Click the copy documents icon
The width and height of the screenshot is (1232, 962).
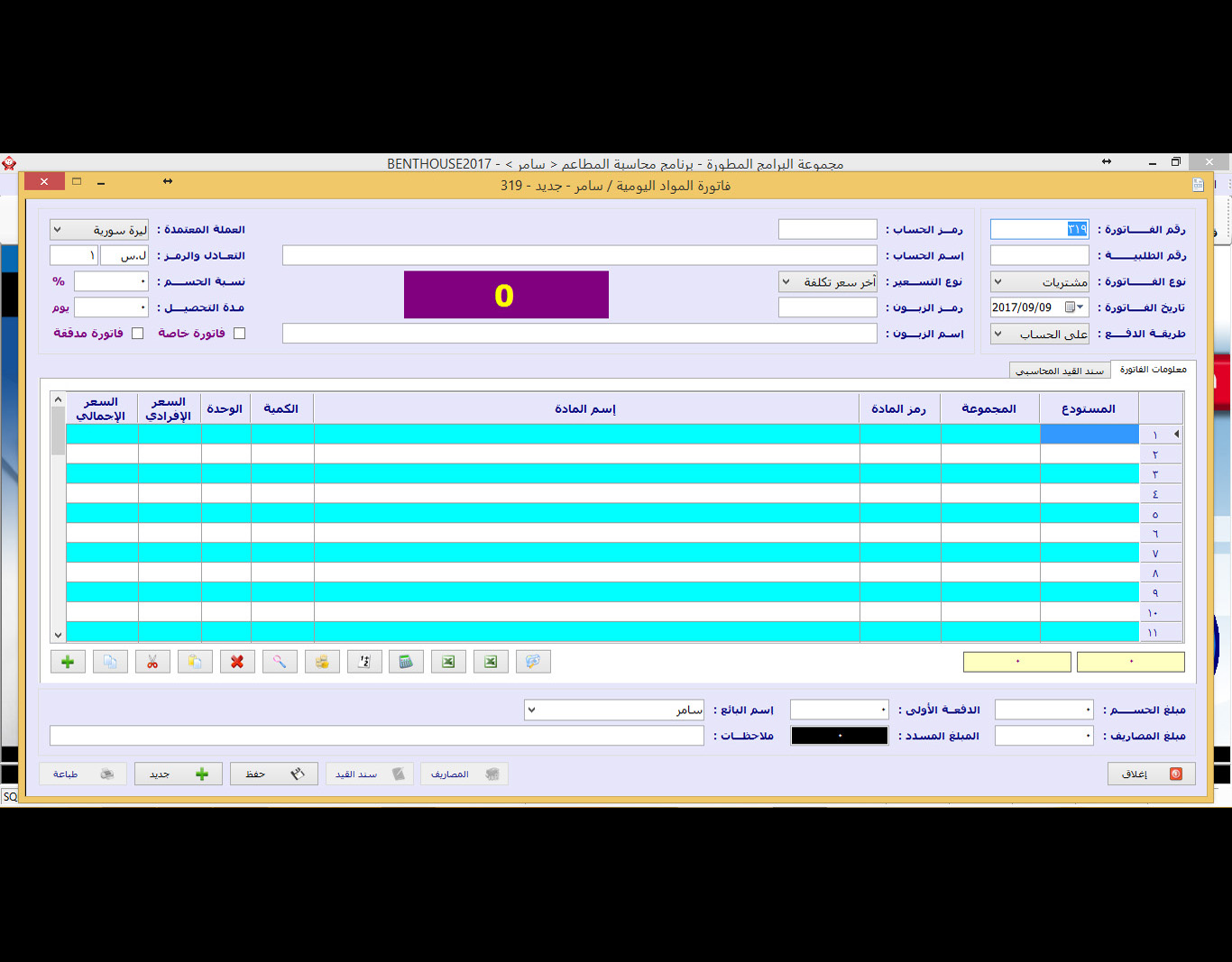pos(110,662)
